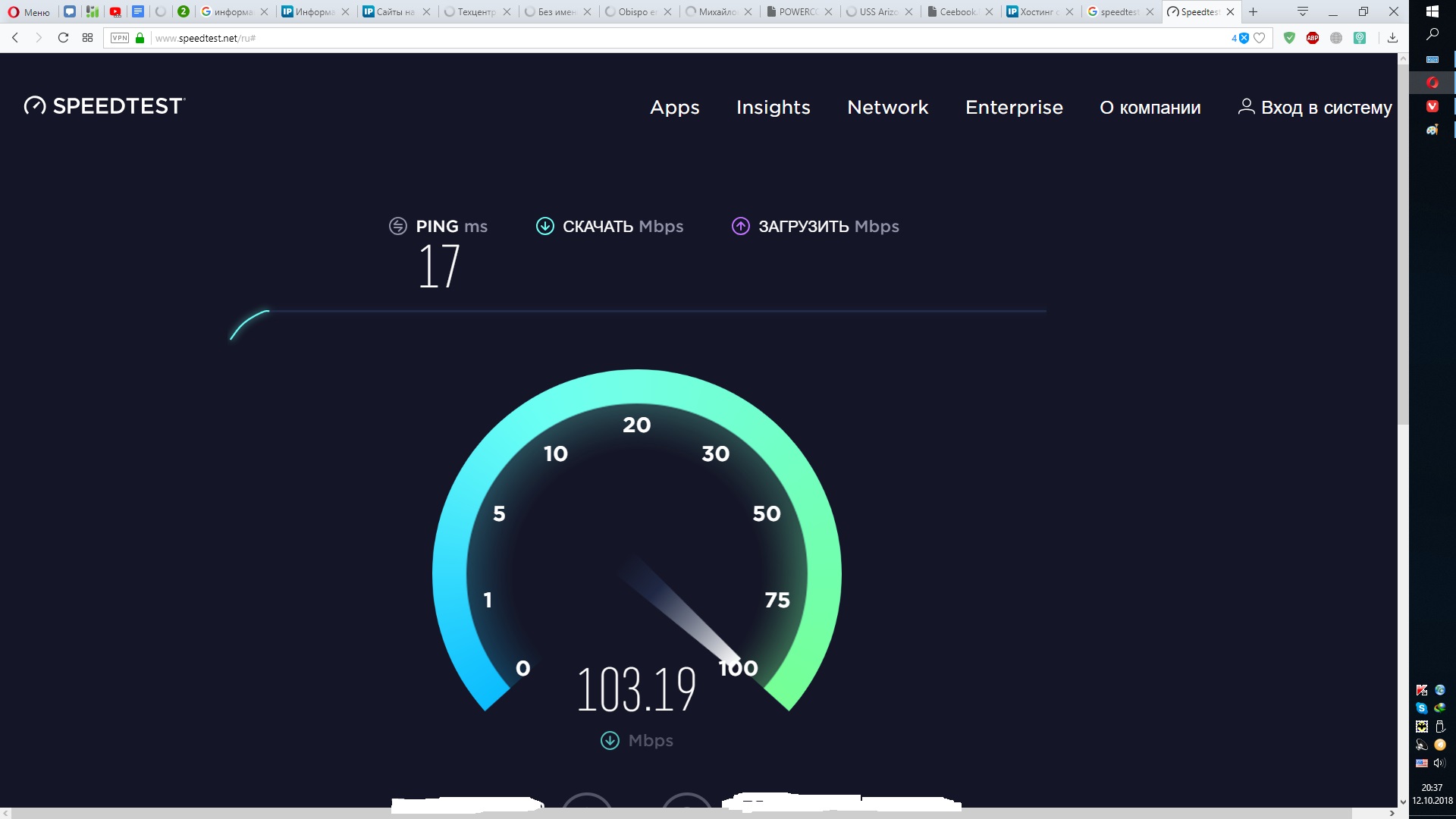Open a new browser tab
The width and height of the screenshot is (1456, 819).
tap(1254, 11)
